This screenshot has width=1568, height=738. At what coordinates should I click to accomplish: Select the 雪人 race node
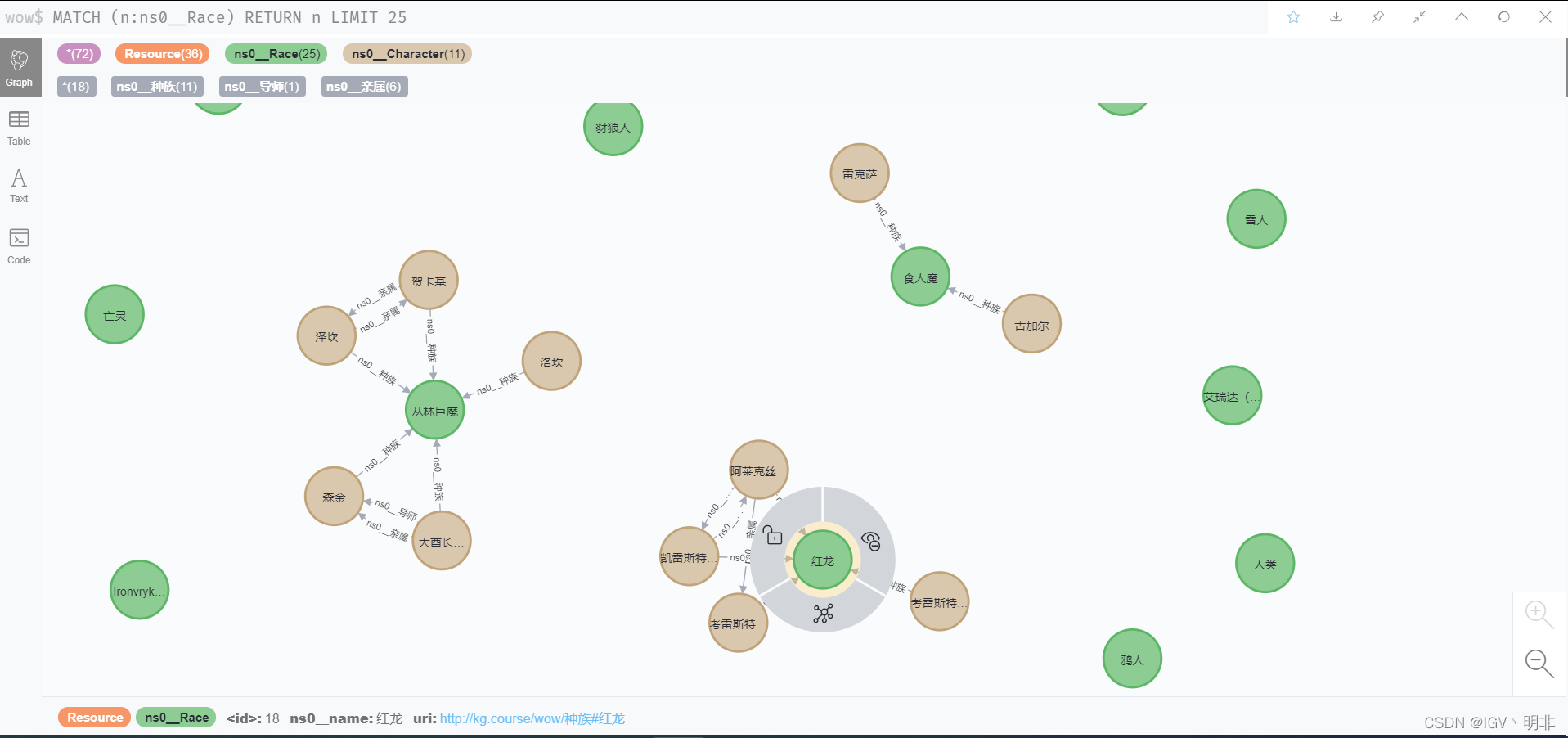click(x=1256, y=219)
